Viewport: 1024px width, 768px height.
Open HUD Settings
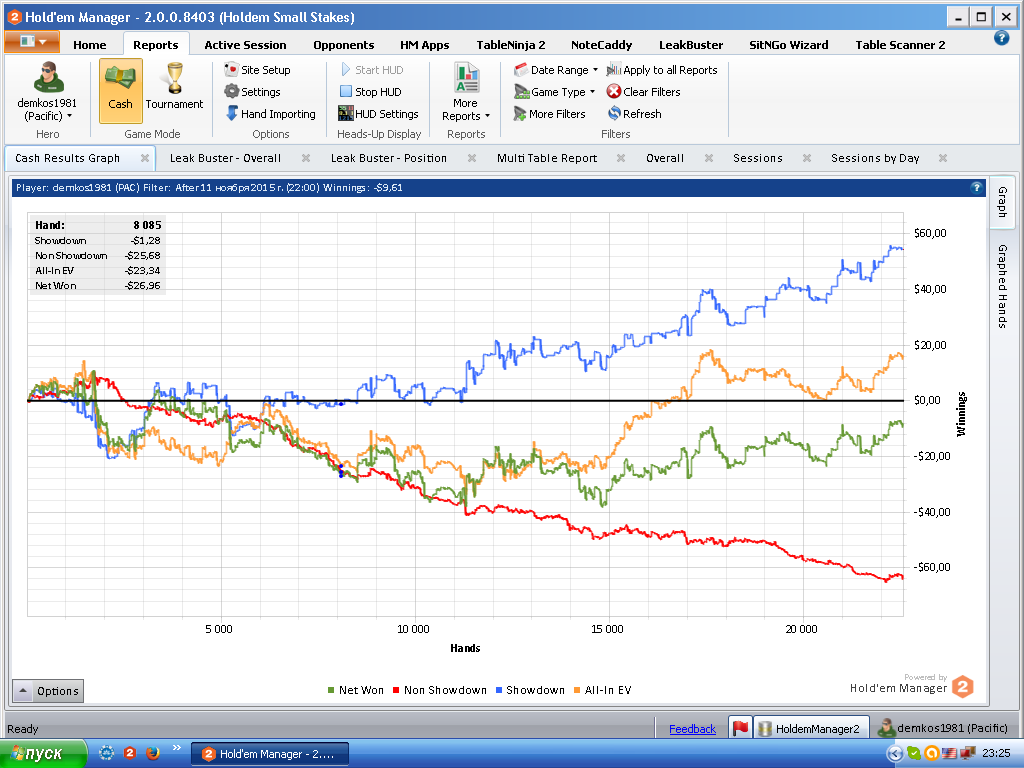(379, 114)
